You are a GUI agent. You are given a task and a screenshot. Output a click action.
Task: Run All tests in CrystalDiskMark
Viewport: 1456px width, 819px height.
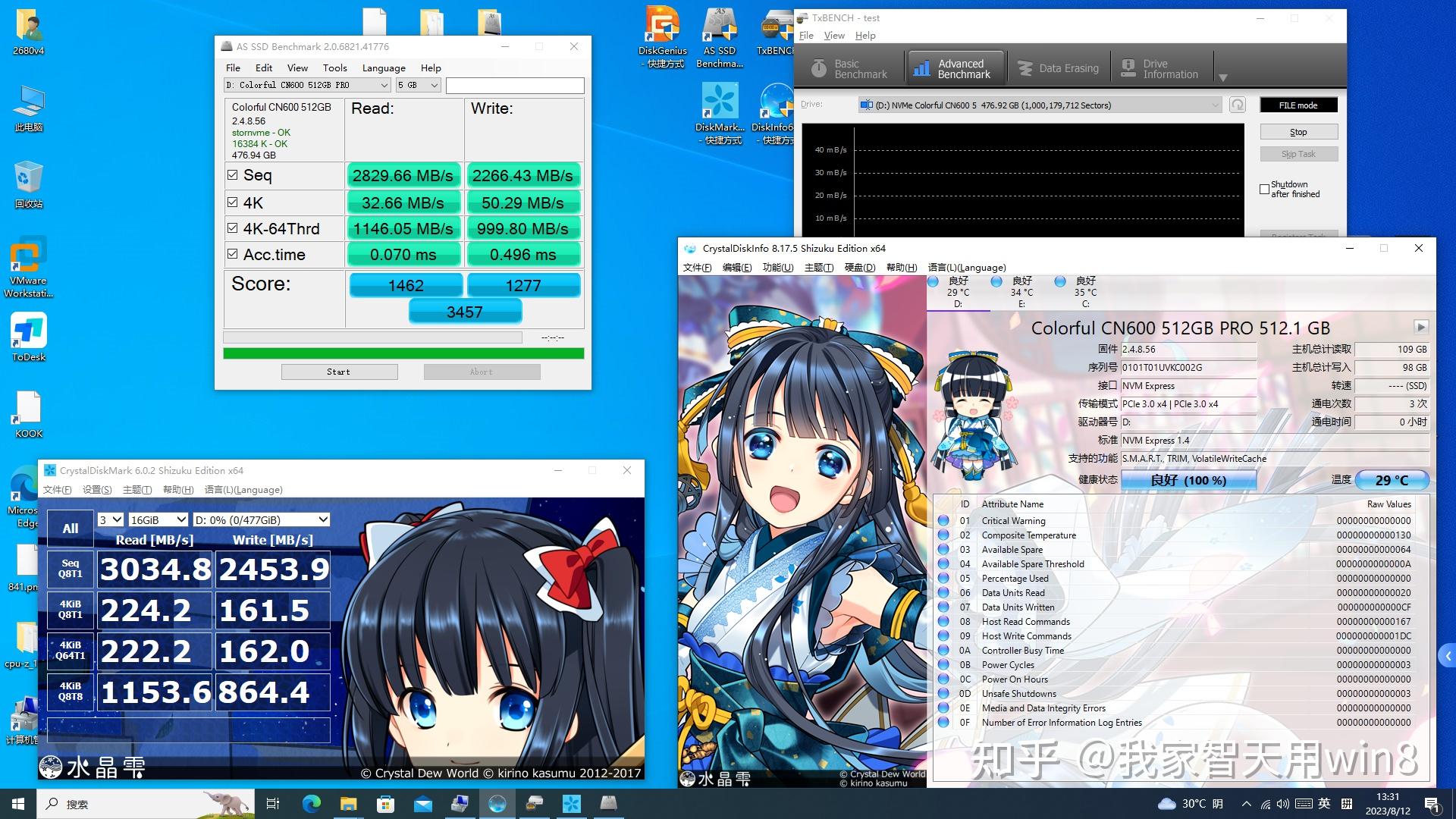(71, 529)
